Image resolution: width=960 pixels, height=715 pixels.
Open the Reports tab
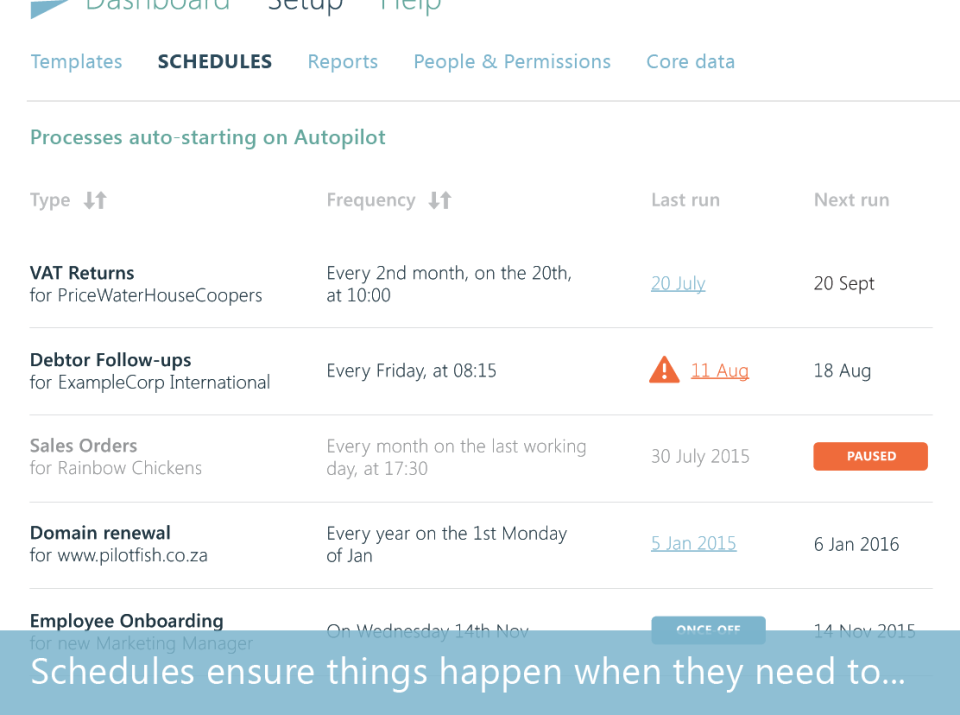[342, 61]
